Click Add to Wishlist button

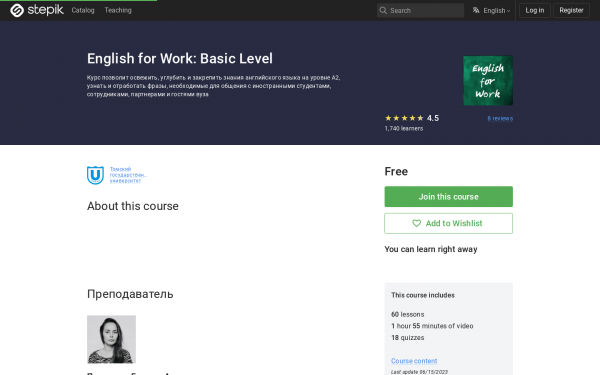(x=448, y=223)
